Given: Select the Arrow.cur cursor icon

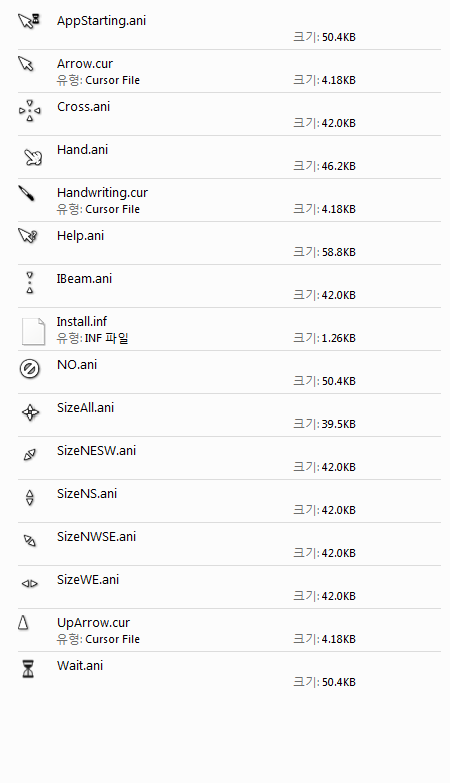Looking at the screenshot, I should pos(25,63).
